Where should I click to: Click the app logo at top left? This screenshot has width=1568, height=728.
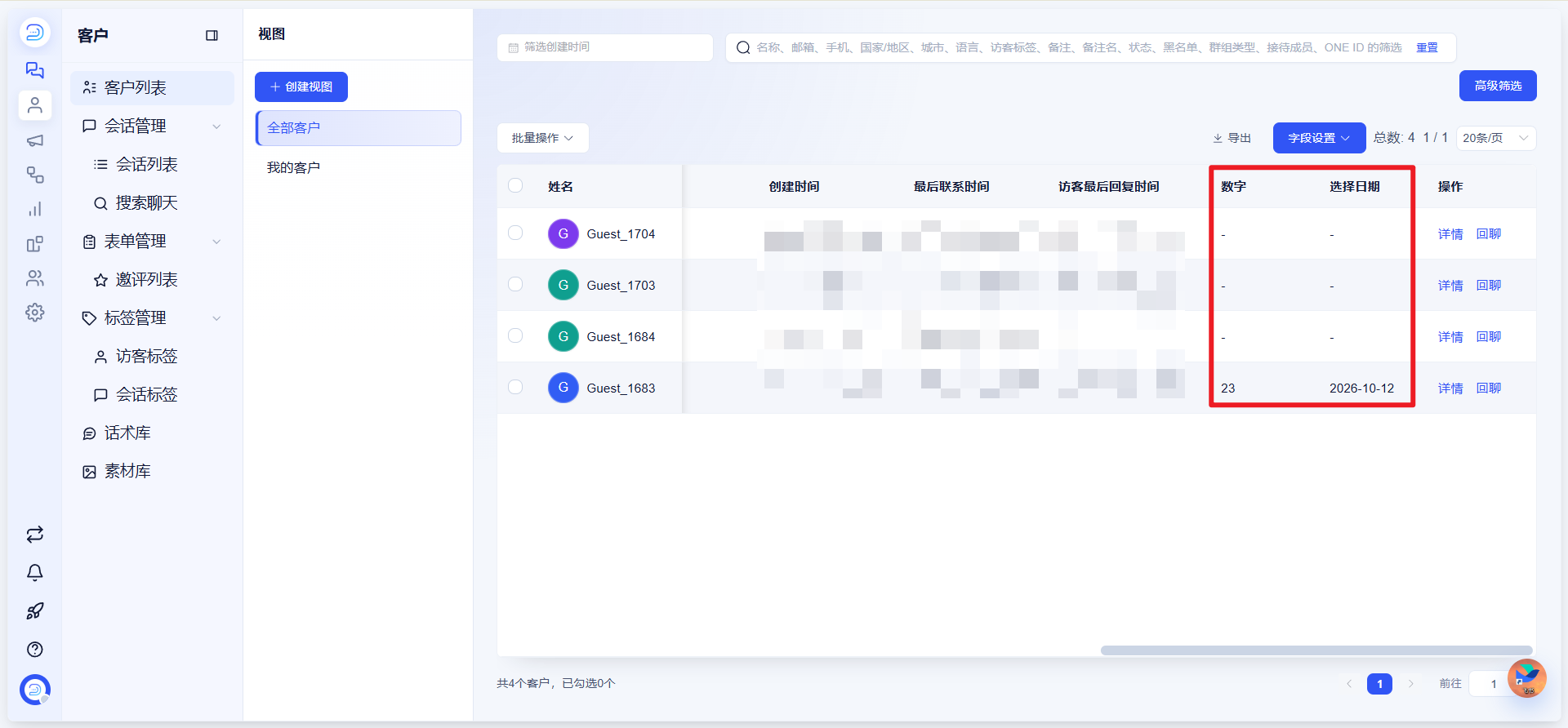point(34,33)
